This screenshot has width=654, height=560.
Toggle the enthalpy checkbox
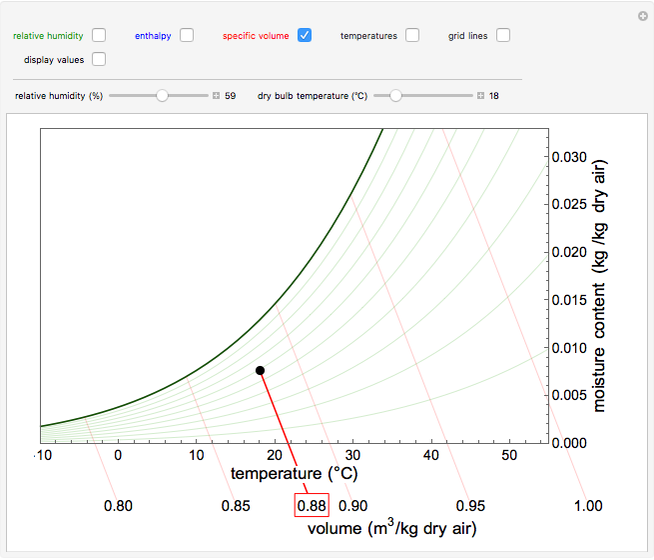pyautogui.click(x=187, y=35)
